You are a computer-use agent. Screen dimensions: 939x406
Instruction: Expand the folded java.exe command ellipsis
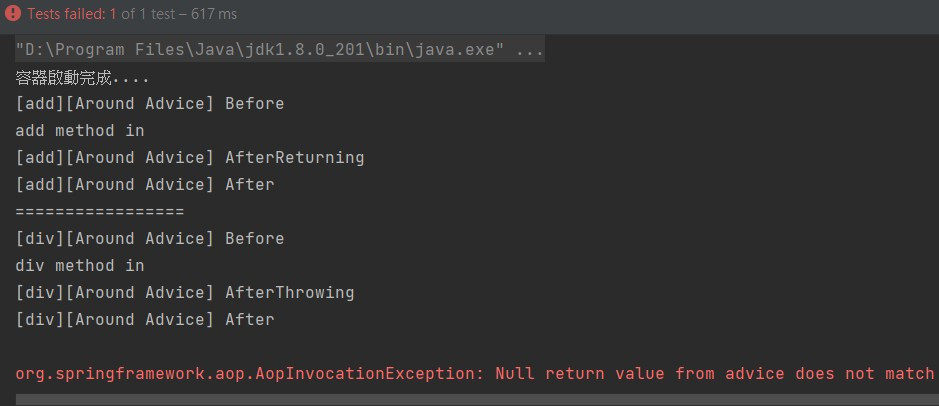529,50
